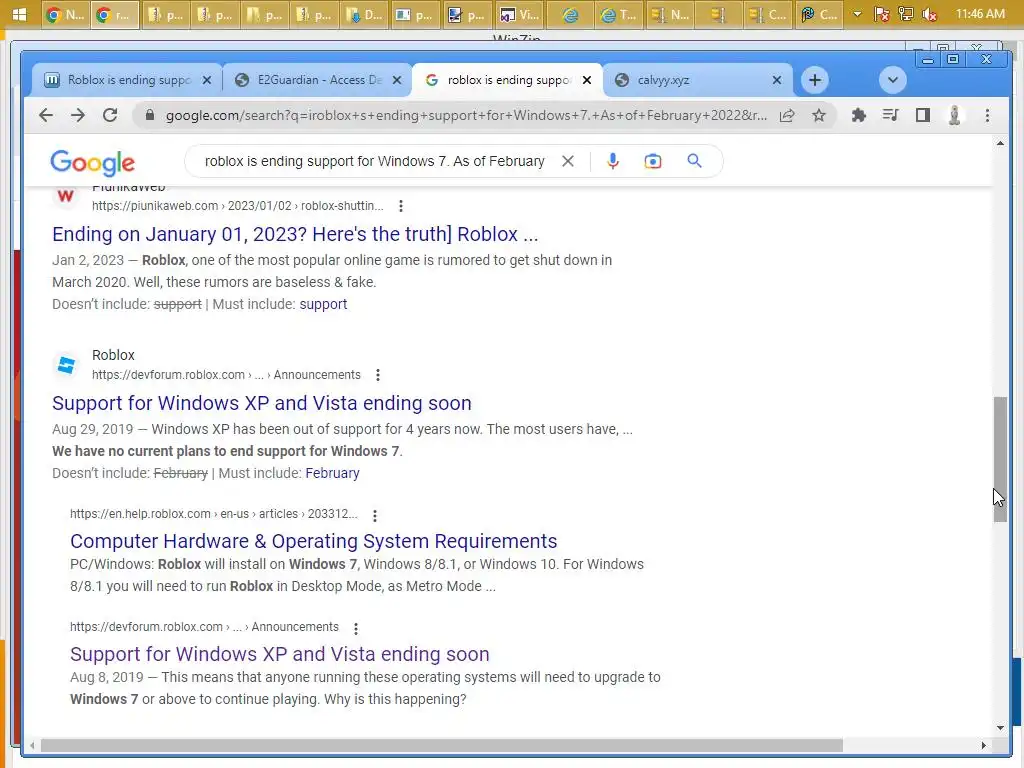Open the Vi... Visual Studio taskbar item
Viewport: 1024px width, 768px height.
[x=519, y=14]
